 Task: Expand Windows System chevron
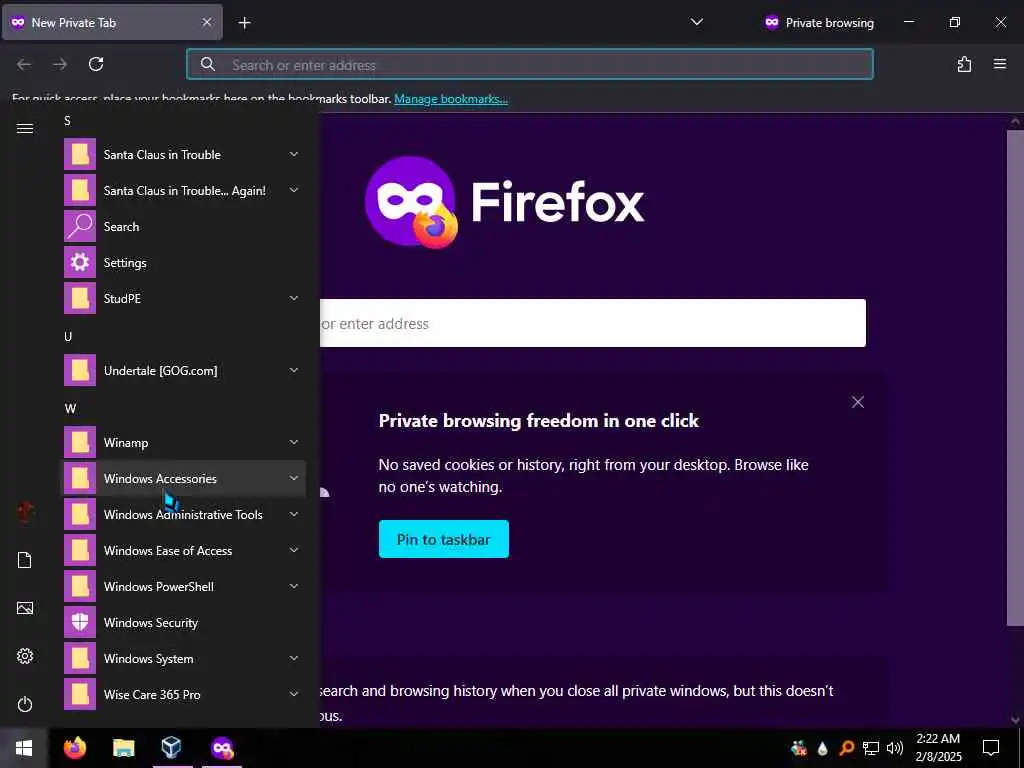(x=294, y=658)
